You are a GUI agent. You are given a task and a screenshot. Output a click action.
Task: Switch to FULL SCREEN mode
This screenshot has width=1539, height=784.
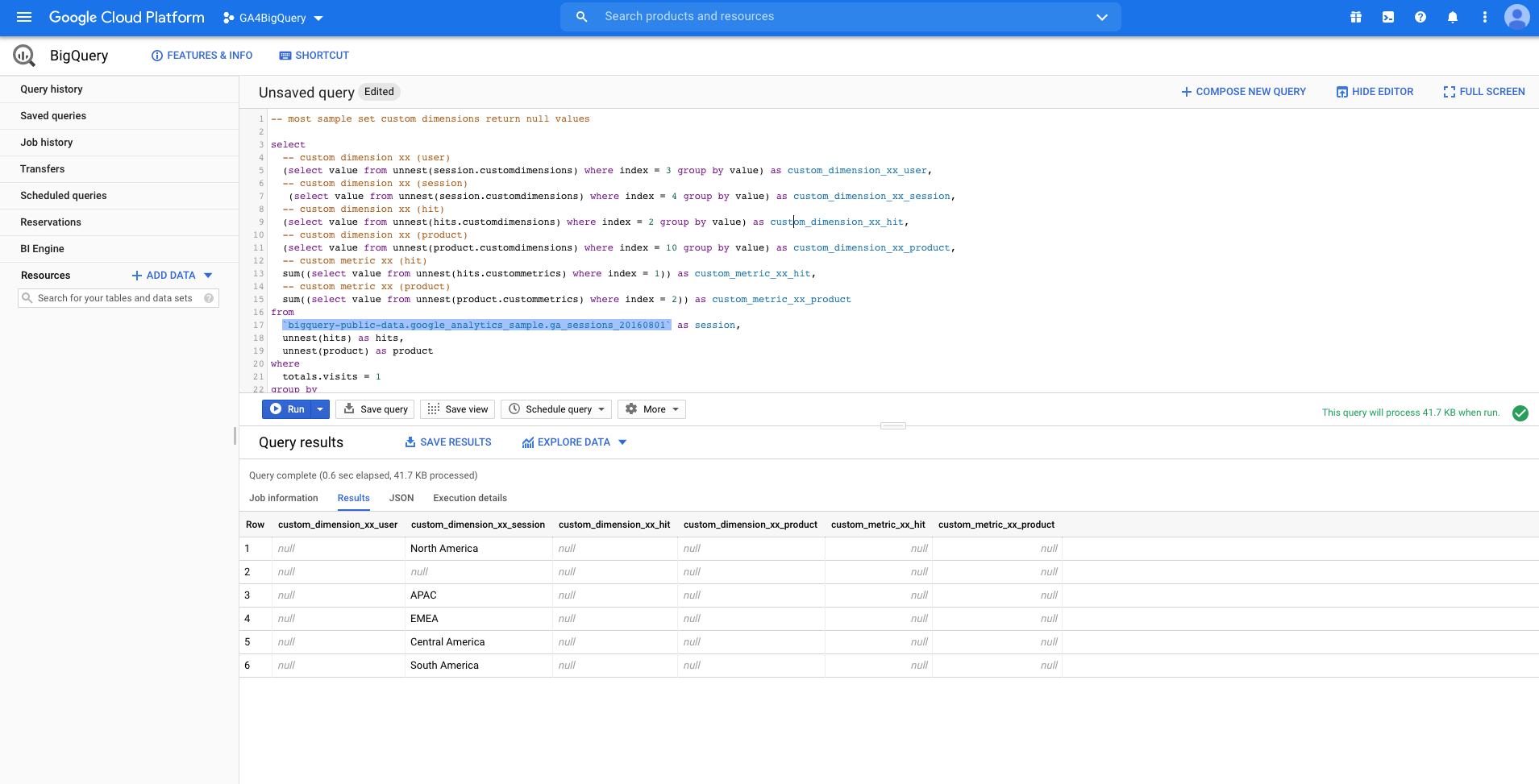point(1484,92)
